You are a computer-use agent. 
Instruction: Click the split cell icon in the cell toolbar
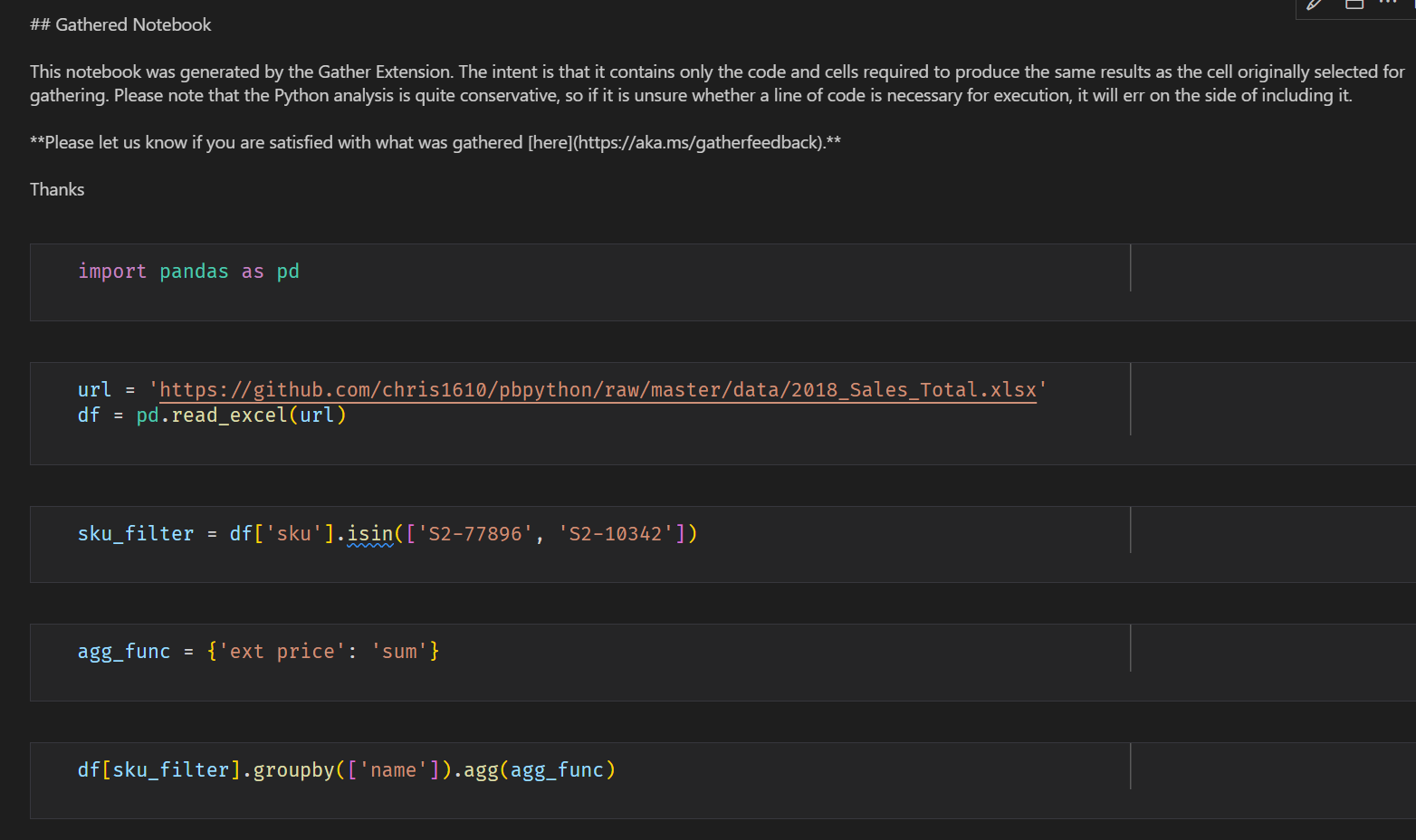click(x=1354, y=5)
